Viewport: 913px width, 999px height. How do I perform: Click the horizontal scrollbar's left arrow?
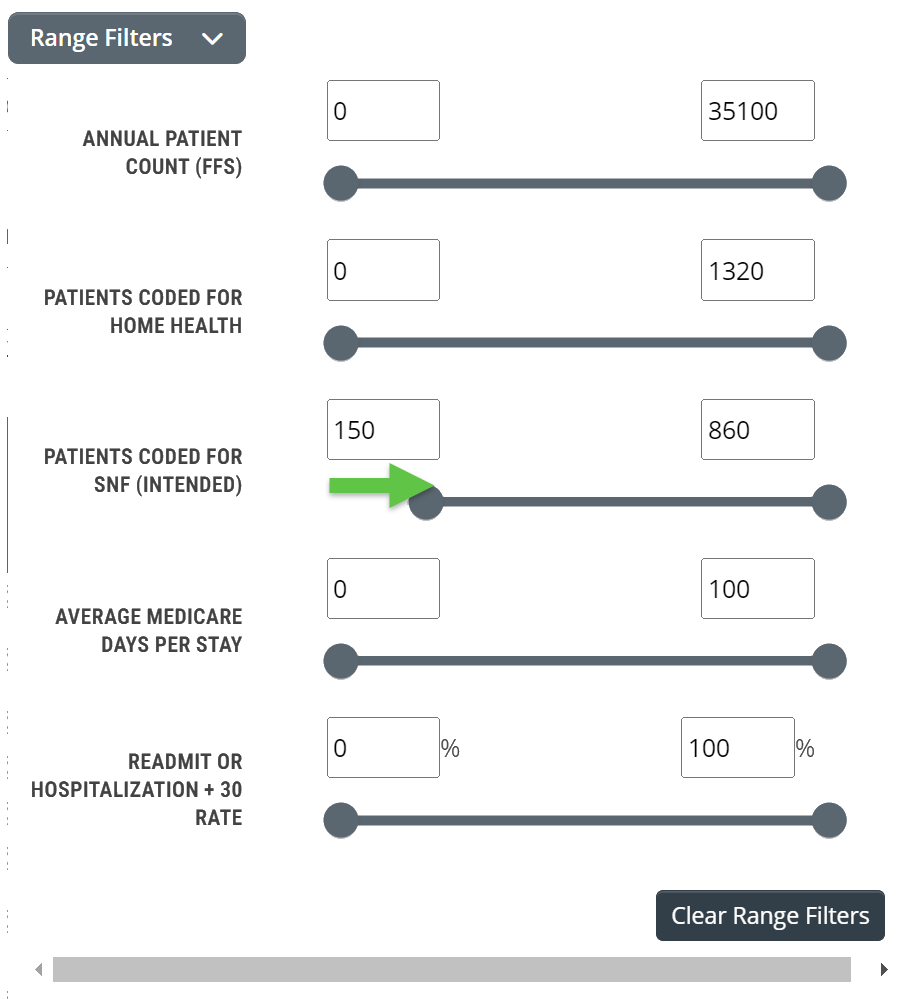(x=39, y=970)
